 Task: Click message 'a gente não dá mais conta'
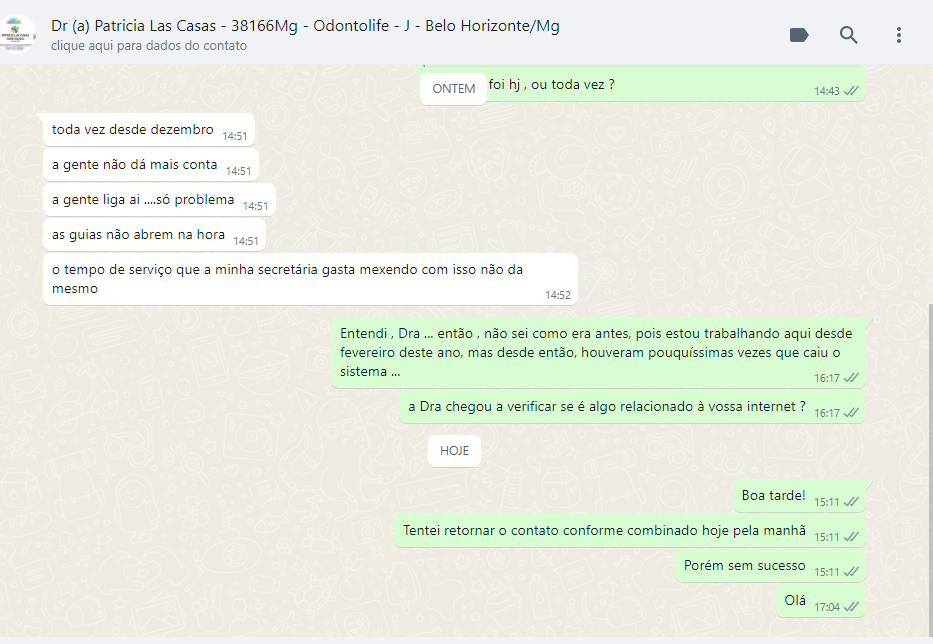[x=151, y=164]
